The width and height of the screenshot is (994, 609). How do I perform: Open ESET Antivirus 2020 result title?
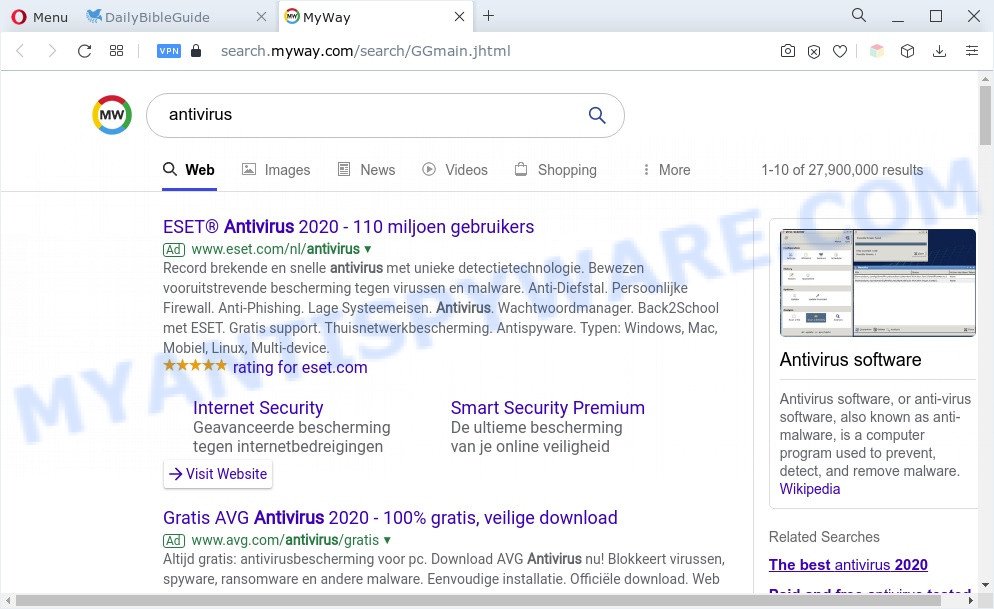click(x=349, y=227)
